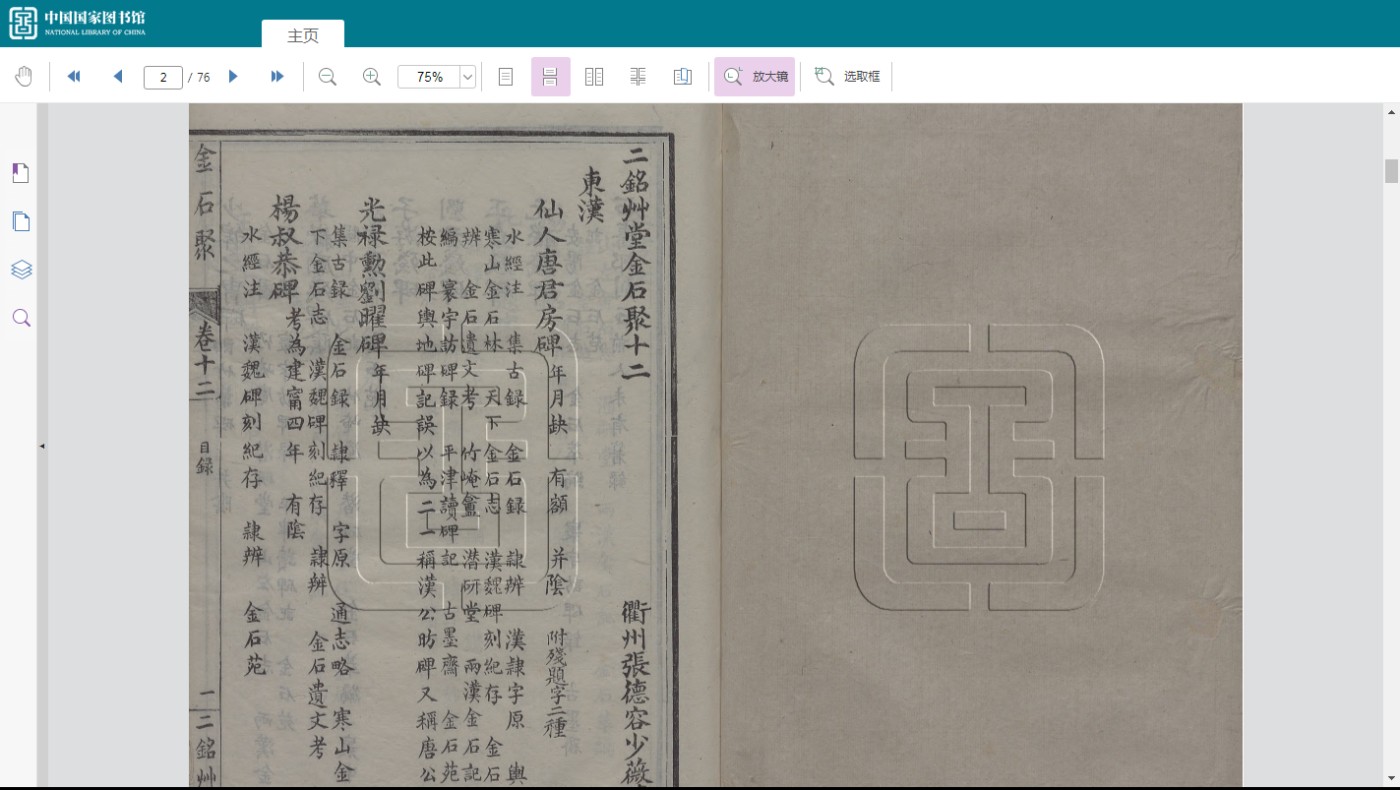Open the bookmarks sidebar panel
This screenshot has width=1400, height=790.
[x=21, y=173]
